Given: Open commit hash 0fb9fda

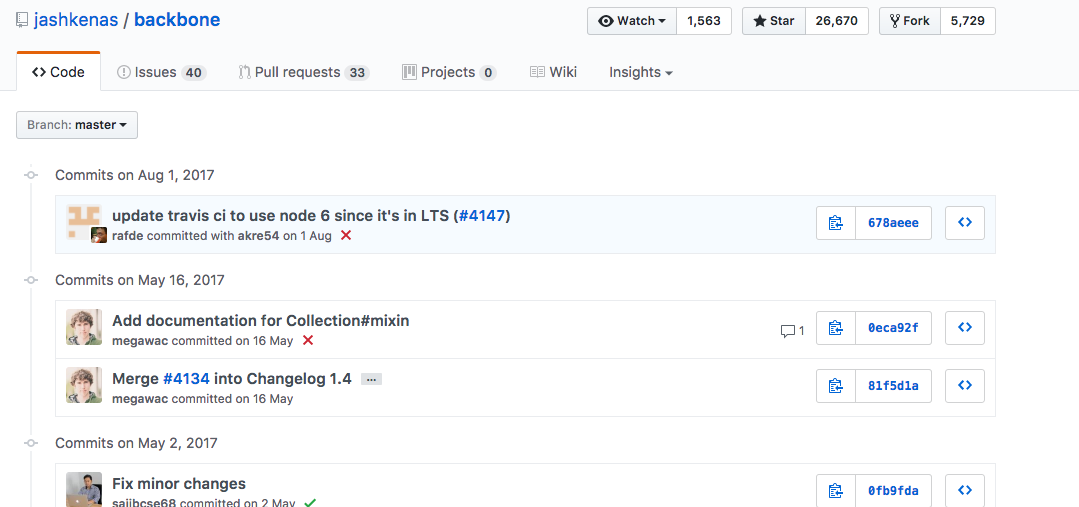Looking at the screenshot, I should click(893, 490).
